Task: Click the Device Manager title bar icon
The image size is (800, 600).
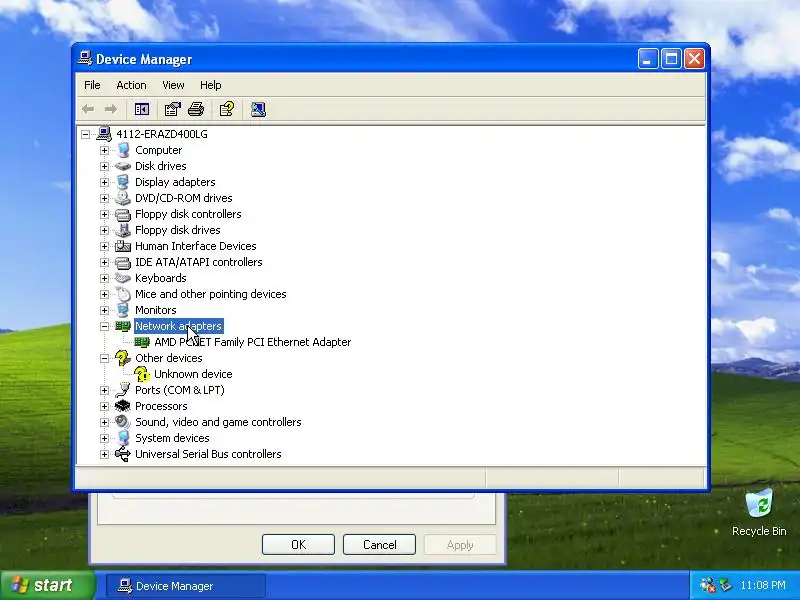Action: (85, 59)
